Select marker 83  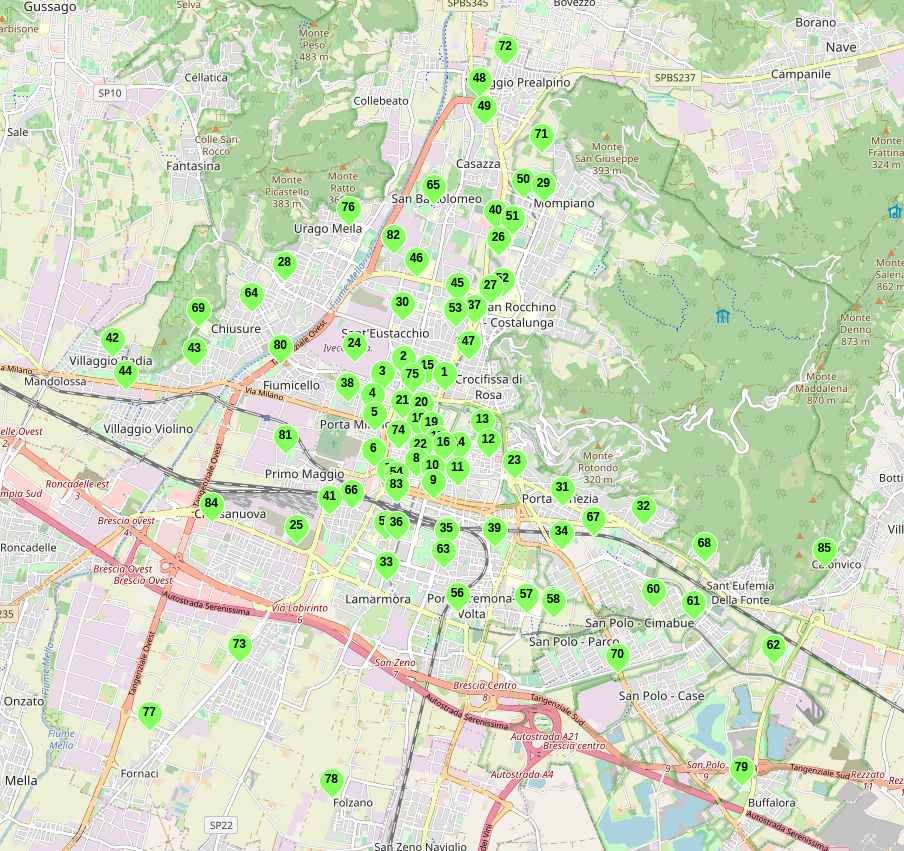396,487
